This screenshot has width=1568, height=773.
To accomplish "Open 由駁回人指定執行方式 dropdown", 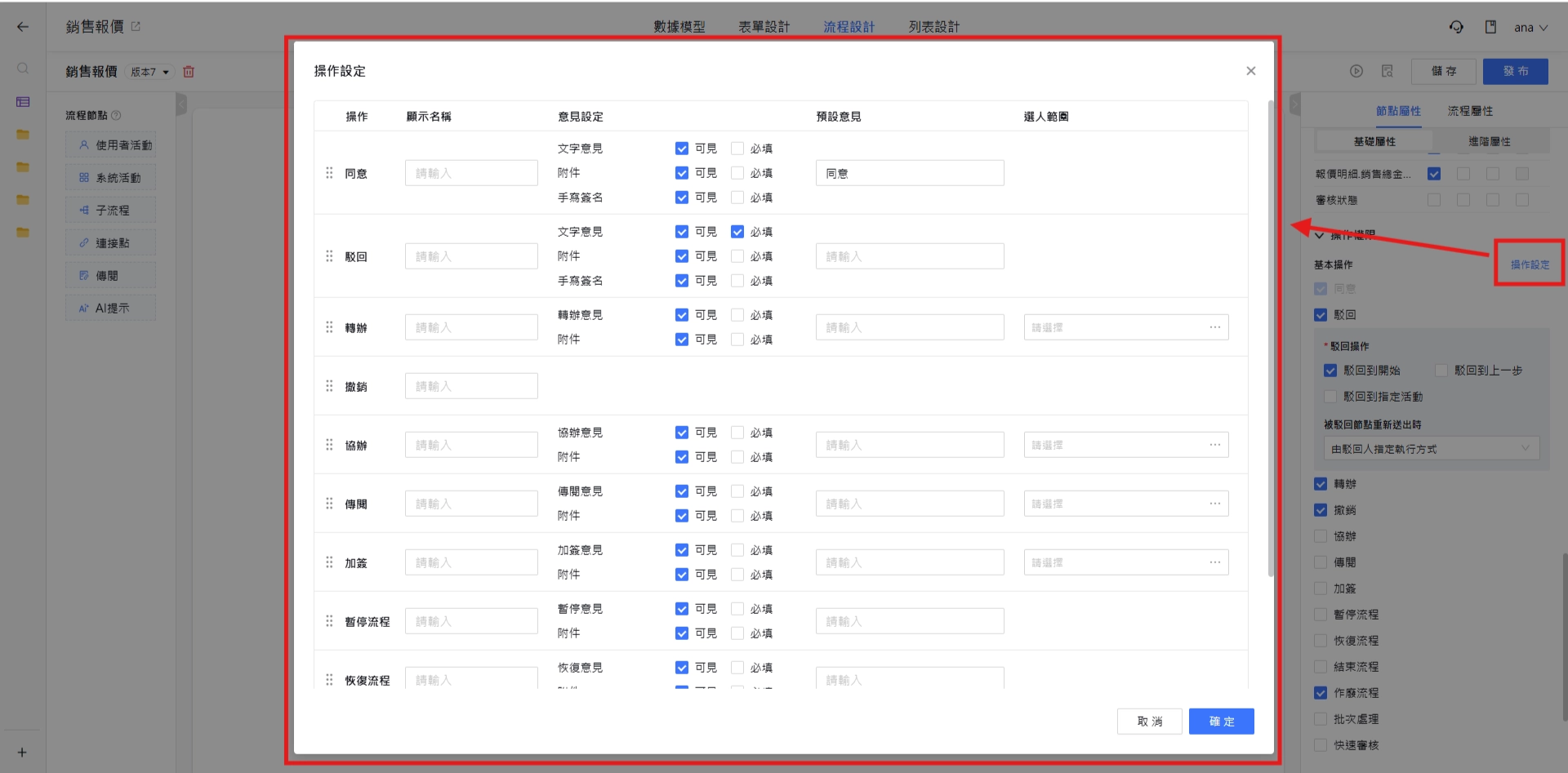I will pyautogui.click(x=1431, y=449).
